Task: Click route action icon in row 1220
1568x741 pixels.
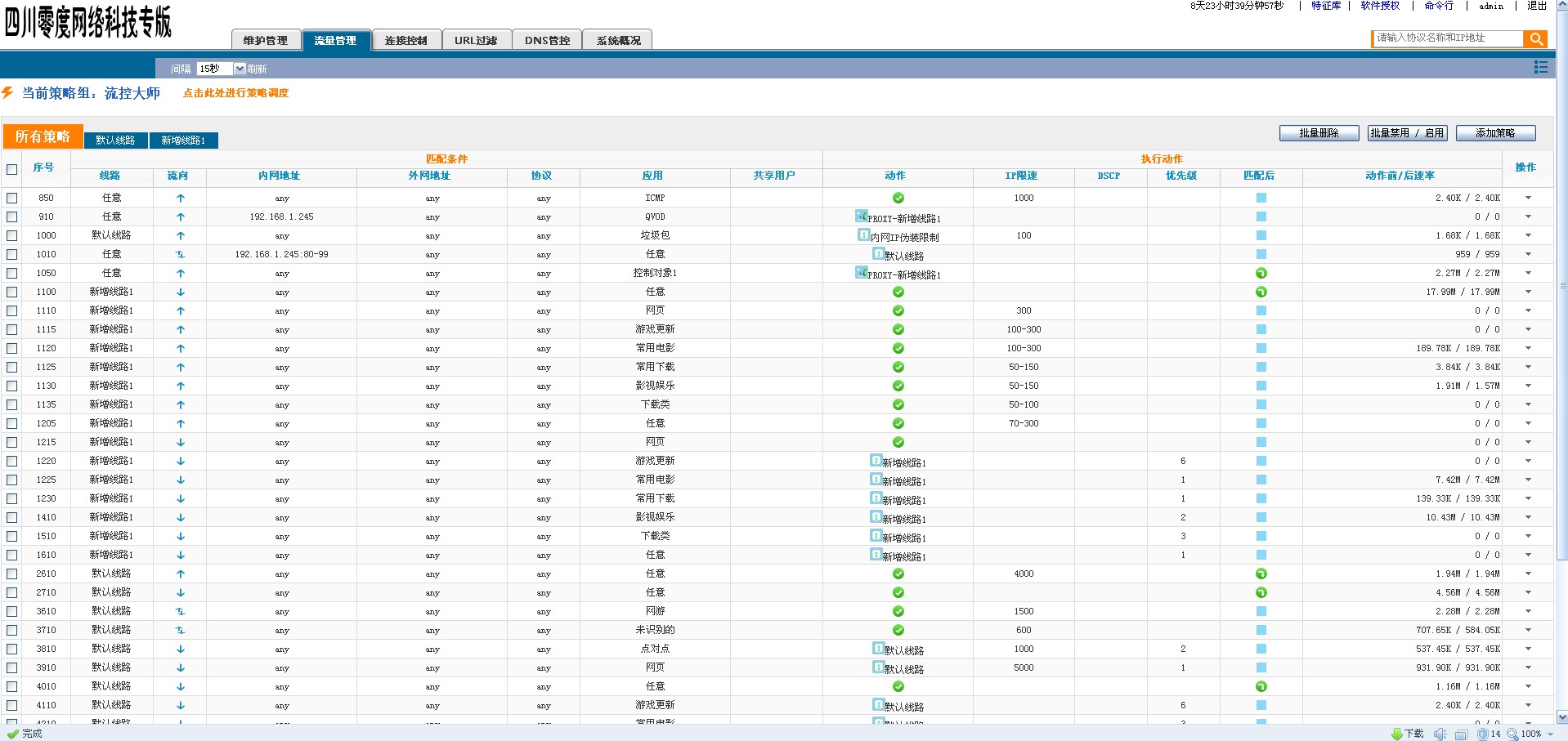Action: [876, 460]
